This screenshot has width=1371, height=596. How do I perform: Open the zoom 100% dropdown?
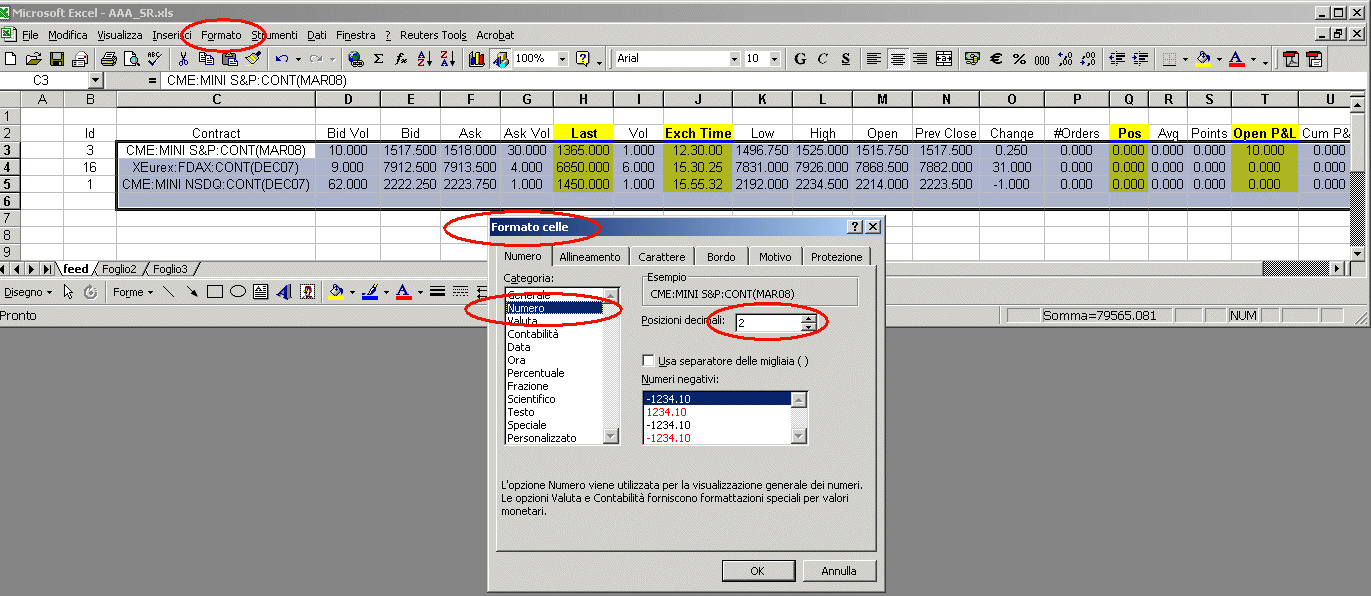[x=562, y=59]
